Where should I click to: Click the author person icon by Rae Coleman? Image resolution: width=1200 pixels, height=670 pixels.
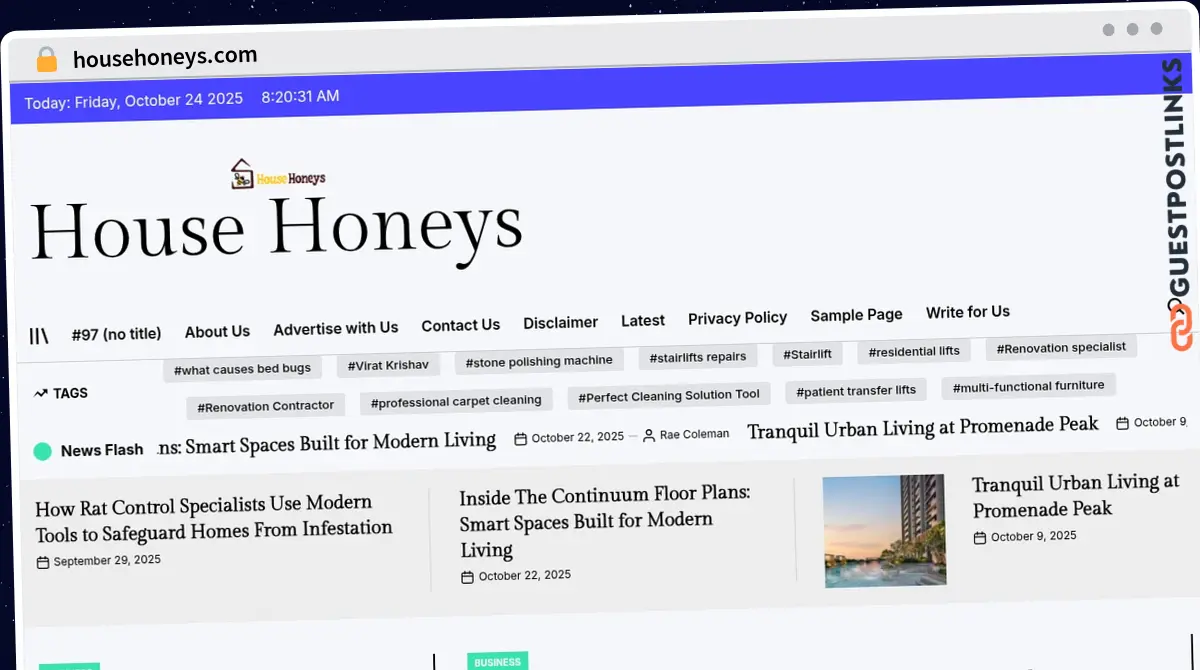point(649,436)
